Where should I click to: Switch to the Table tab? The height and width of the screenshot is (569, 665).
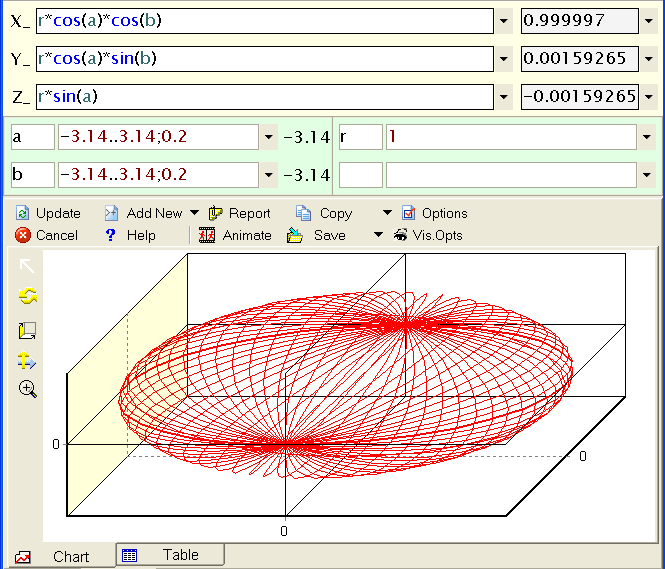pos(170,555)
